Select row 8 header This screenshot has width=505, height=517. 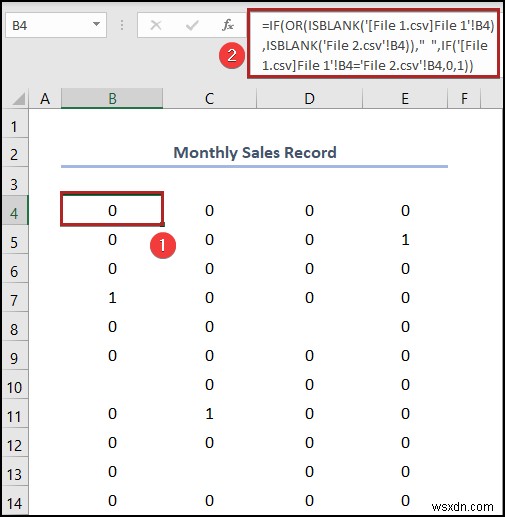15,326
